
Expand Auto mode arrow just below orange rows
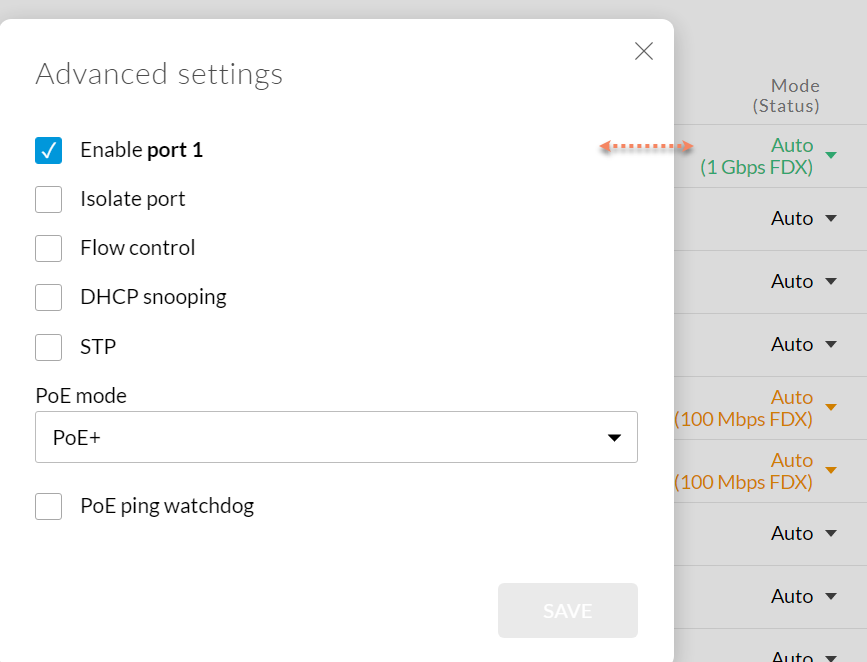coord(831,534)
